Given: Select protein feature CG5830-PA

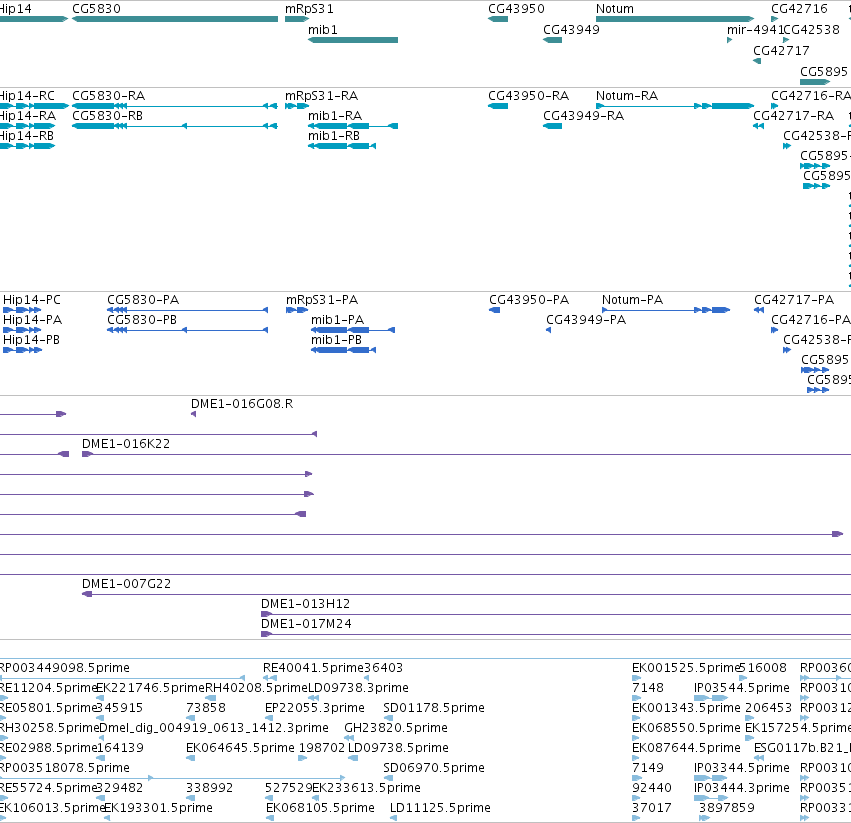Looking at the screenshot, I should pos(187,310).
